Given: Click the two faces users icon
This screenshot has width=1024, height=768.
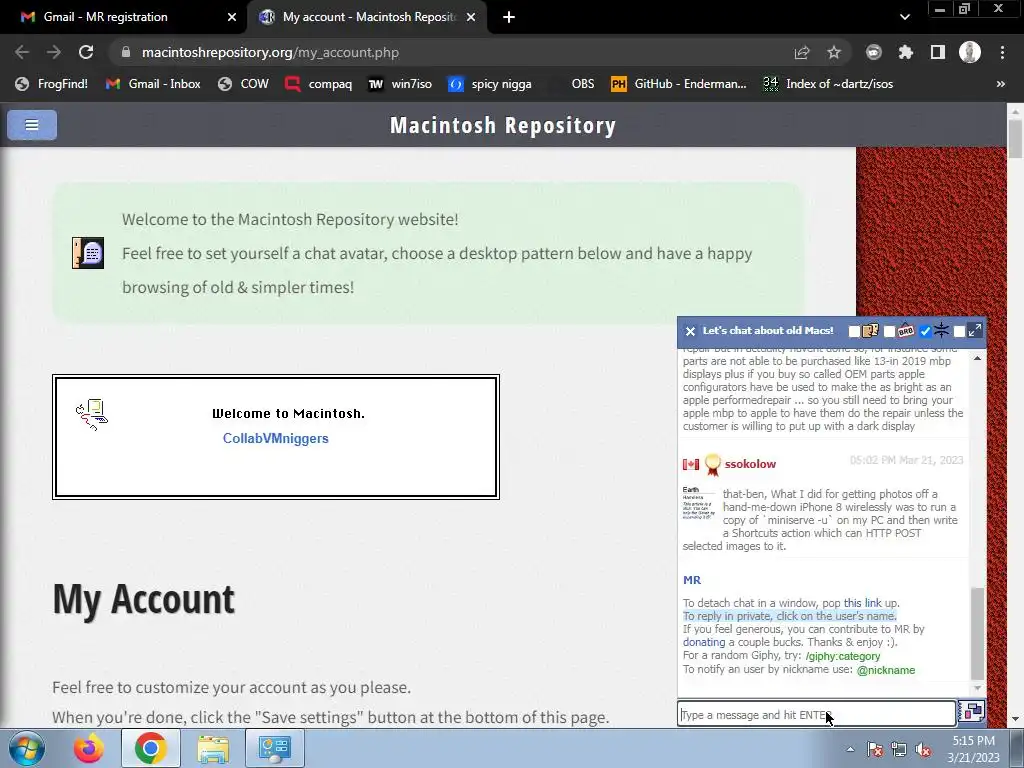Looking at the screenshot, I should point(871,330).
